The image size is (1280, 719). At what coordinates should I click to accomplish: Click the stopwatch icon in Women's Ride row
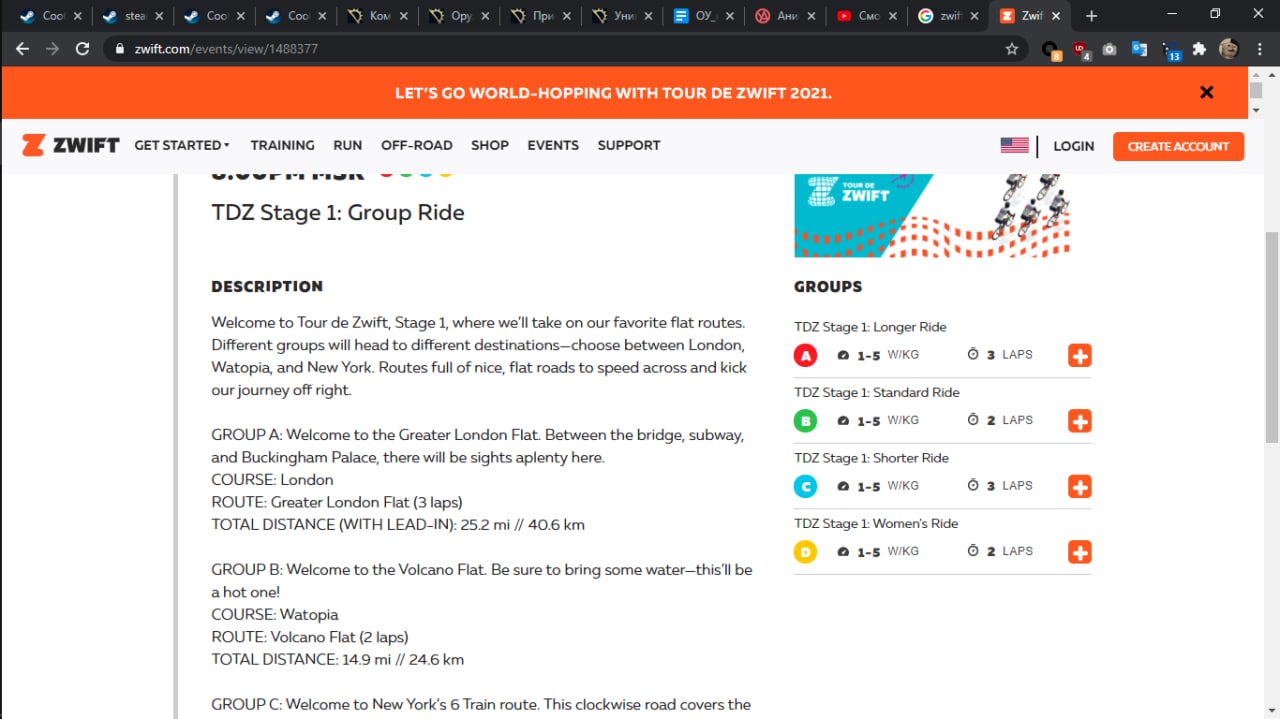(x=973, y=550)
